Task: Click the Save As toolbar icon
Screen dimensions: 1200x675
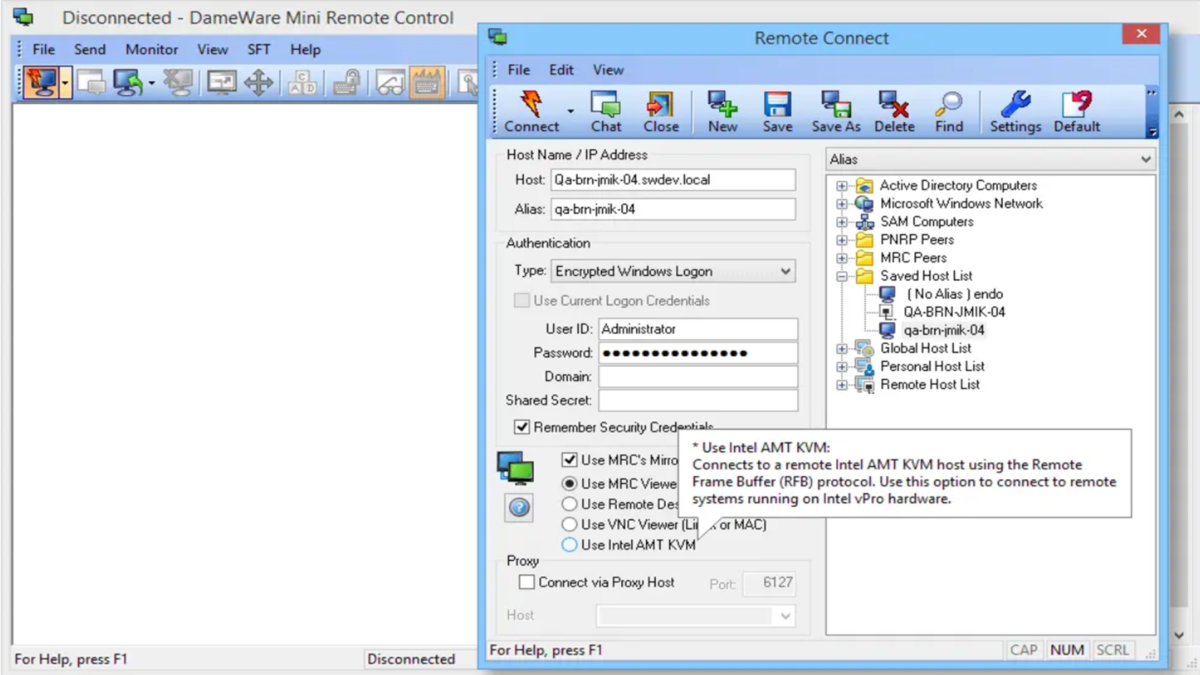Action: (x=836, y=111)
